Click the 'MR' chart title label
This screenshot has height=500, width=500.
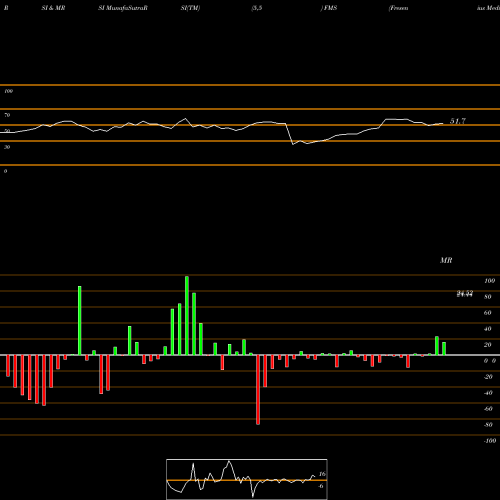pyautogui.click(x=446, y=260)
